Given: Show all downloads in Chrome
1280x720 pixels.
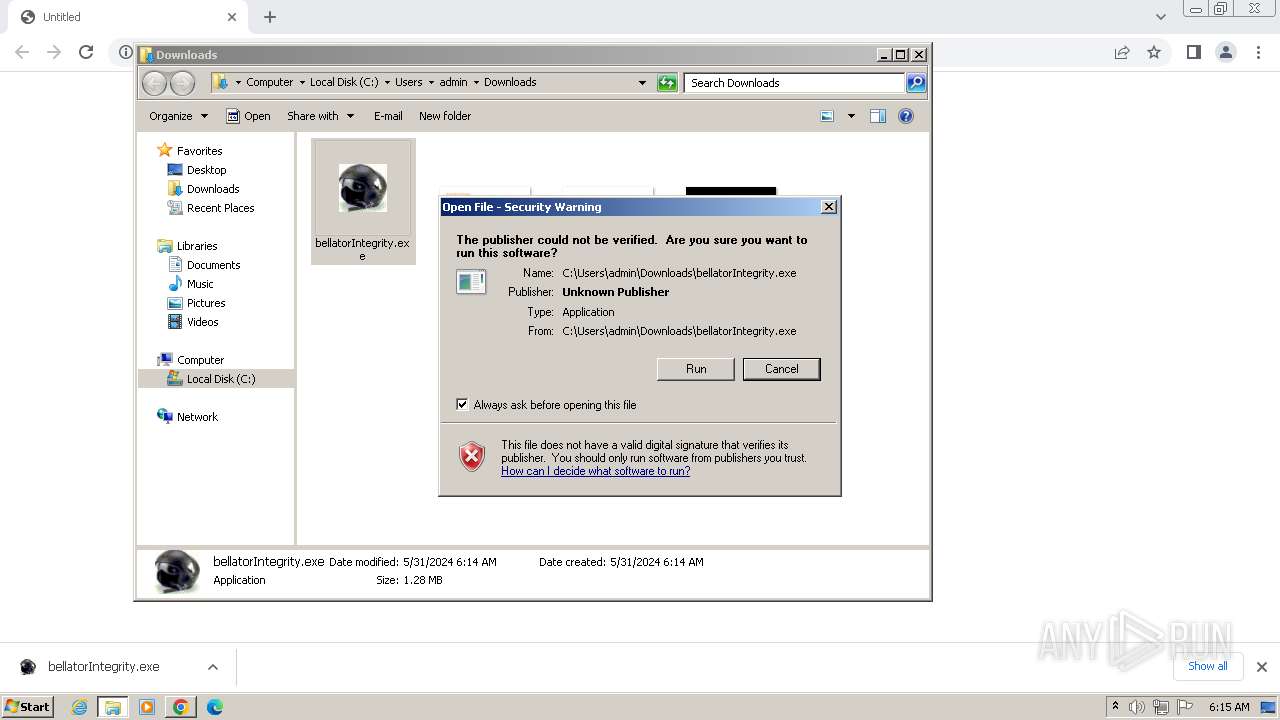Looking at the screenshot, I should 1207,666.
